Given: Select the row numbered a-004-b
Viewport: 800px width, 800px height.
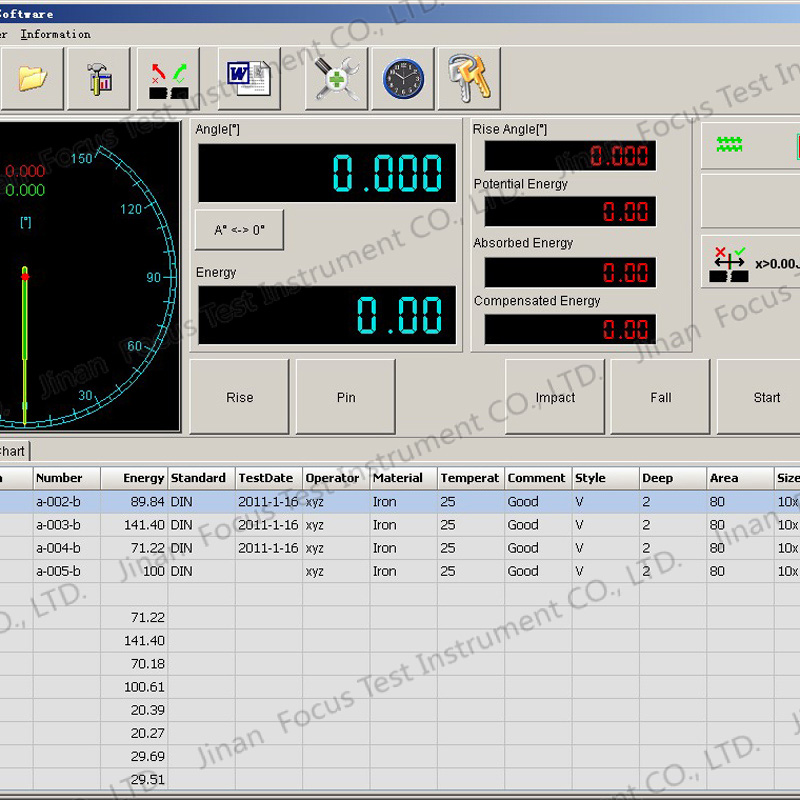Looking at the screenshot, I should coord(400,548).
